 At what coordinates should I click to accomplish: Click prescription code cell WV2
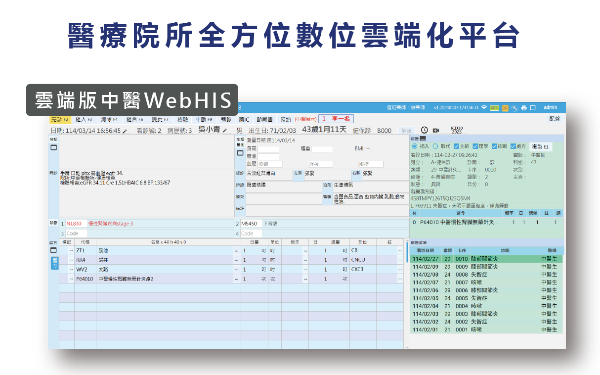click(85, 269)
